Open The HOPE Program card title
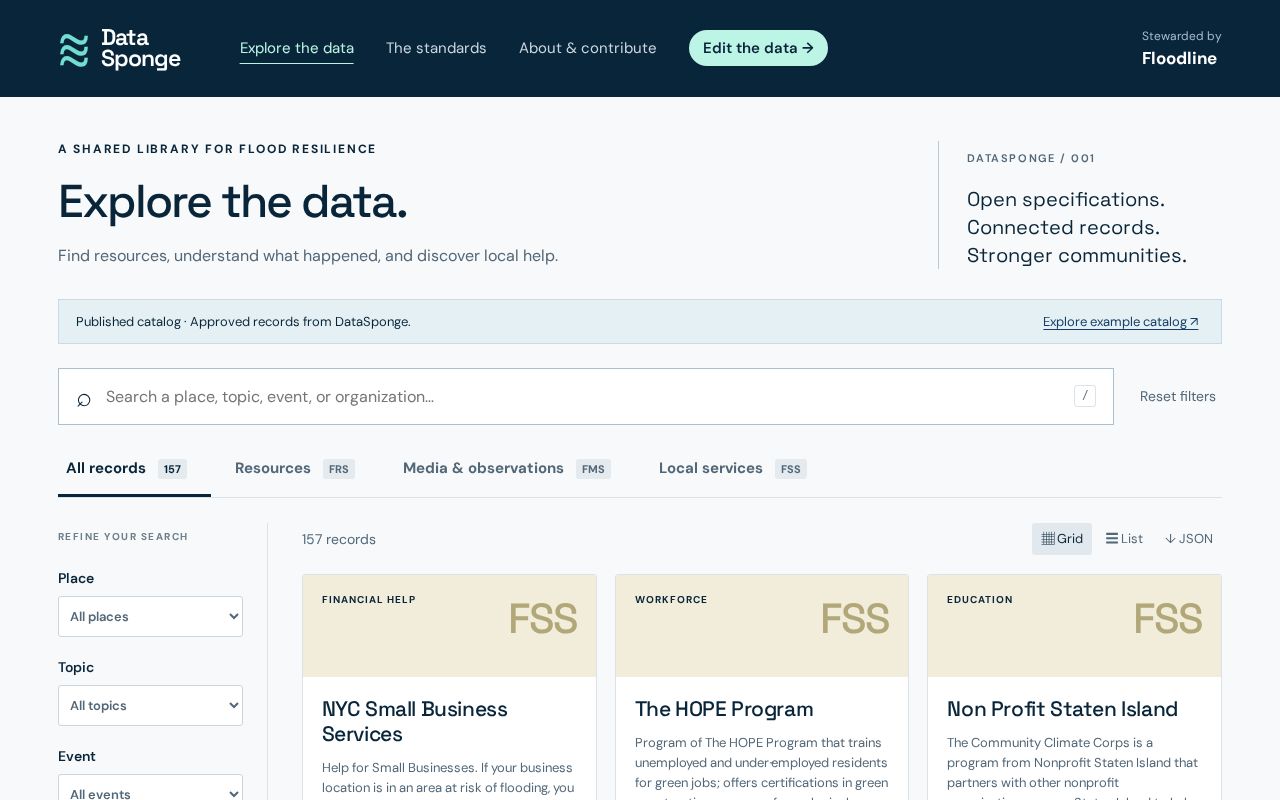 pyautogui.click(x=724, y=709)
